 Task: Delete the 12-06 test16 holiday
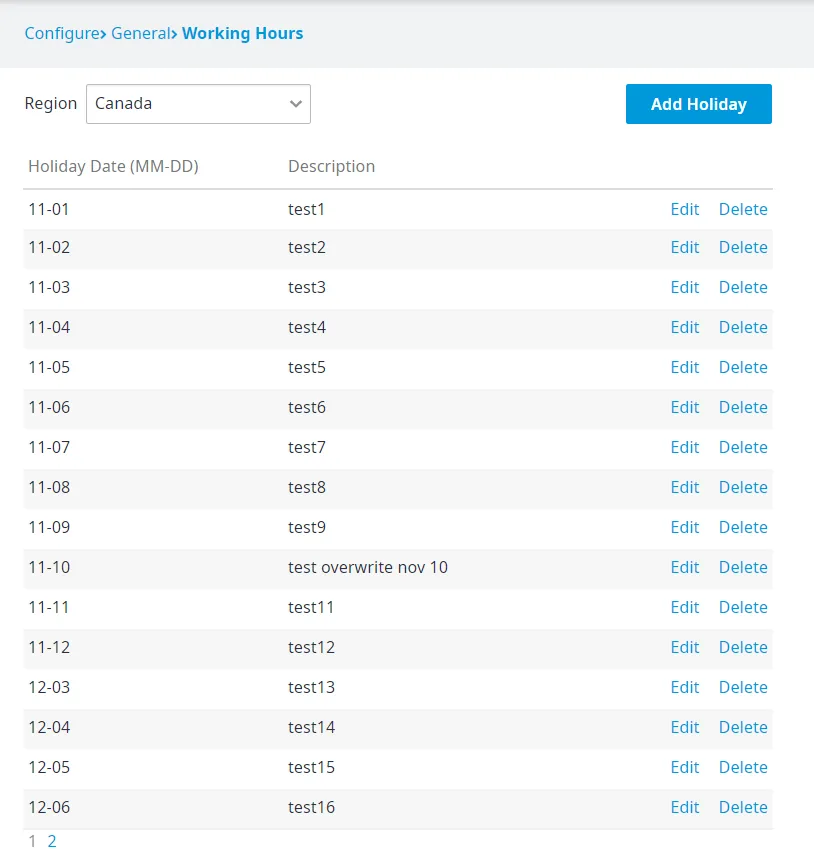tap(743, 808)
